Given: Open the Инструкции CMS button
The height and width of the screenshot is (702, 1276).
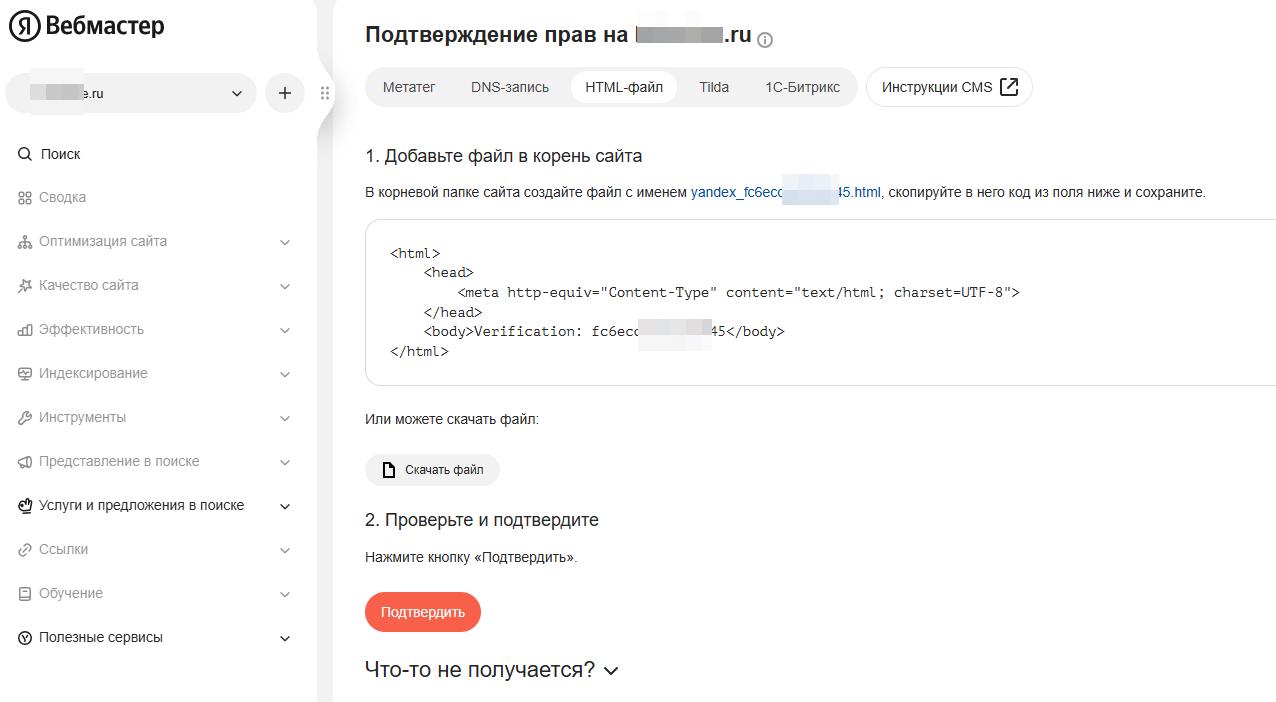Looking at the screenshot, I should 949,87.
